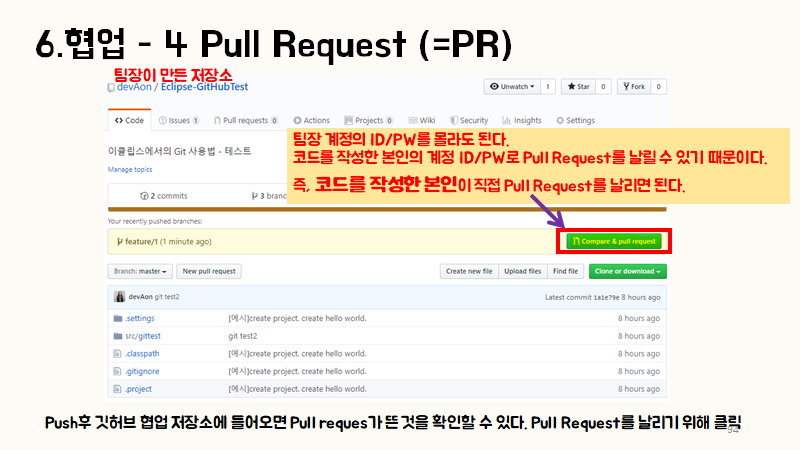The image size is (800, 450).
Task: Click the file icon beside .project
Action: (117, 389)
